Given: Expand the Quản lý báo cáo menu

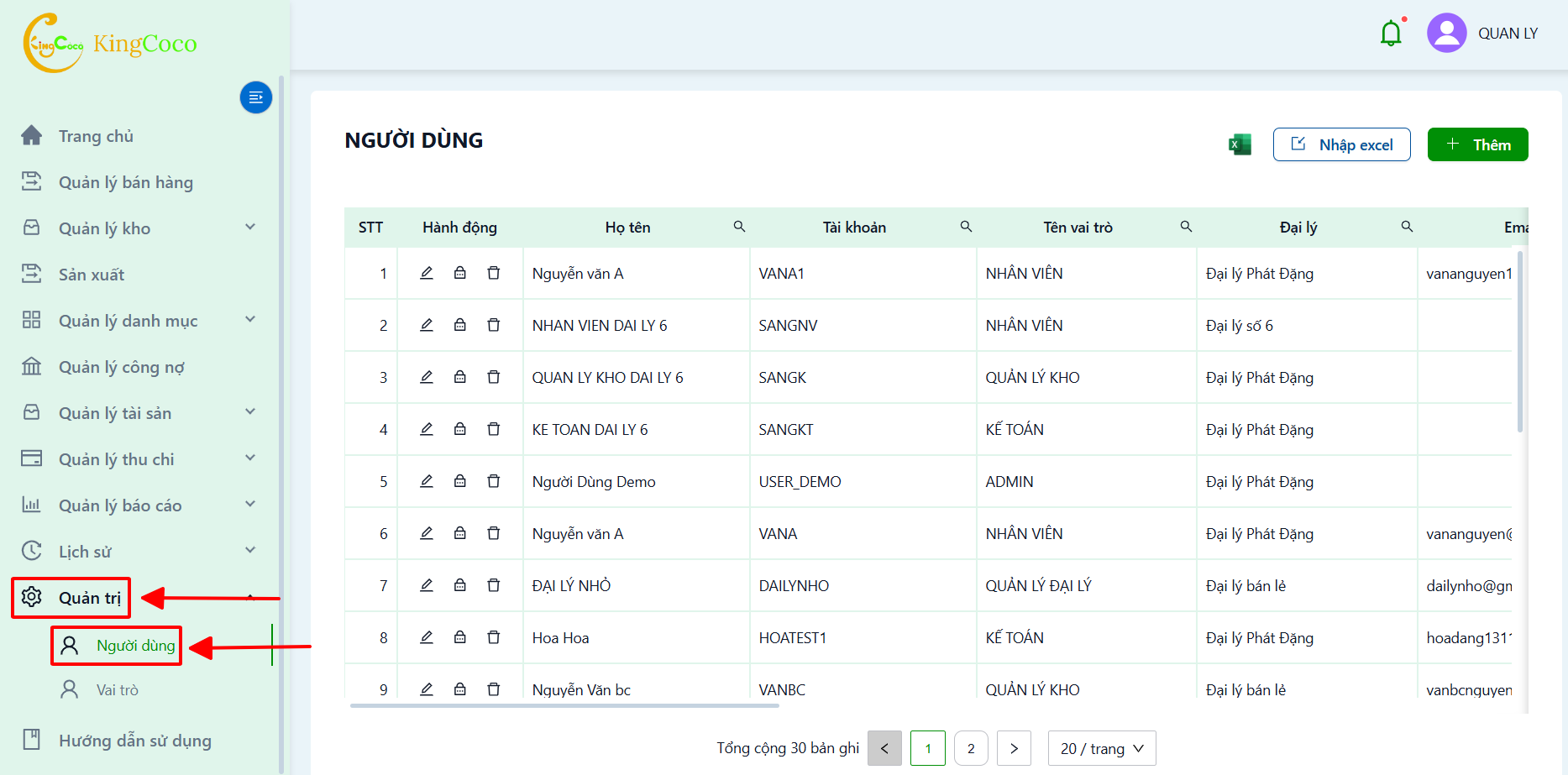Looking at the screenshot, I should (249, 505).
